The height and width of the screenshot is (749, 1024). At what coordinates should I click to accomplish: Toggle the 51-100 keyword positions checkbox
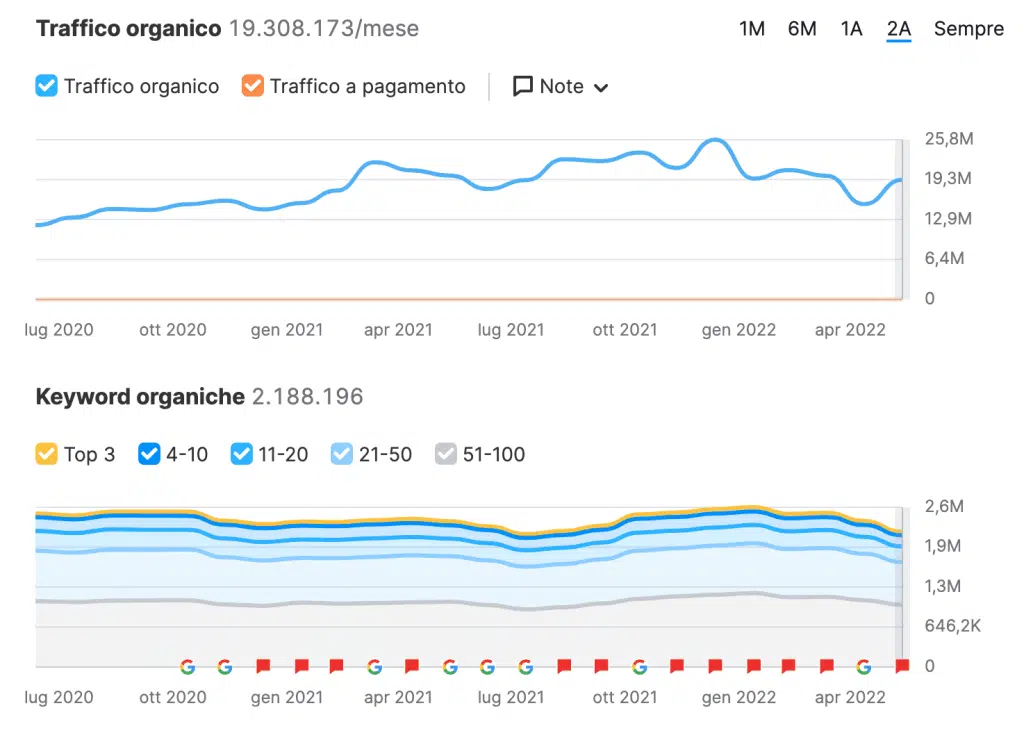tap(446, 455)
